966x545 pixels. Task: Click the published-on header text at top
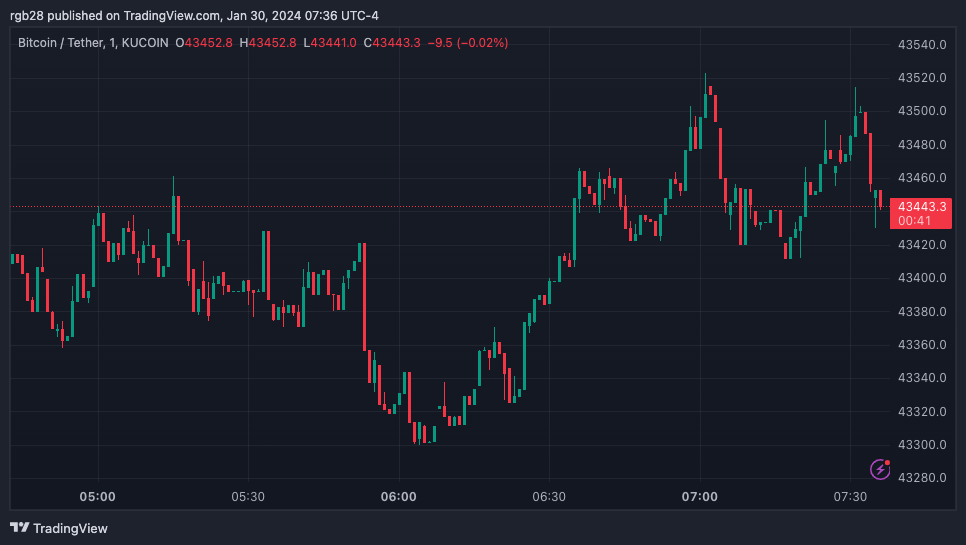[x=194, y=16]
